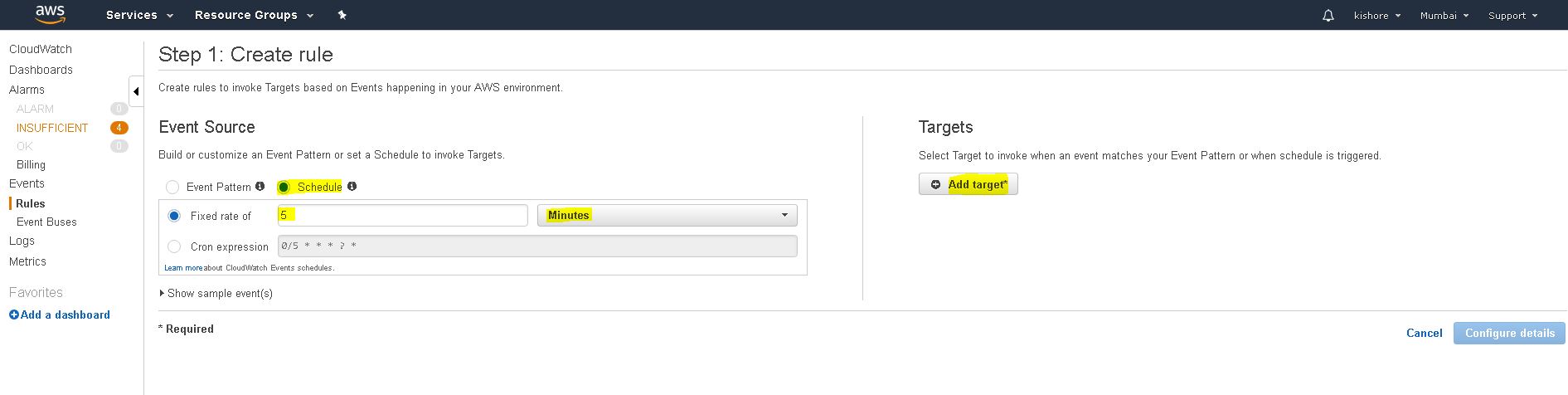Open the Resource Groups menu
Image resolution: width=1568 pixels, height=395 pixels.
point(254,15)
